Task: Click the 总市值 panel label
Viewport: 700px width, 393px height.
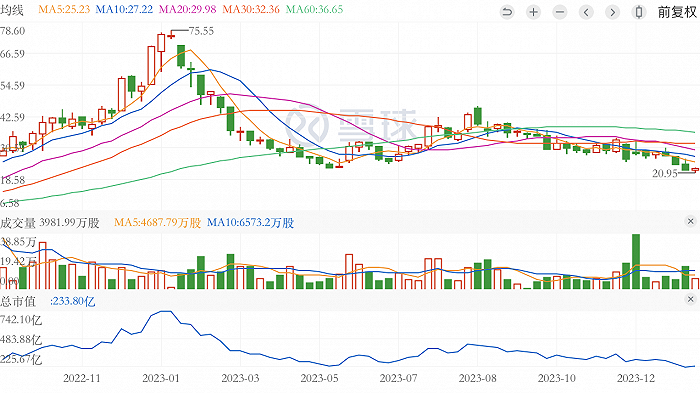Action: coord(18,301)
